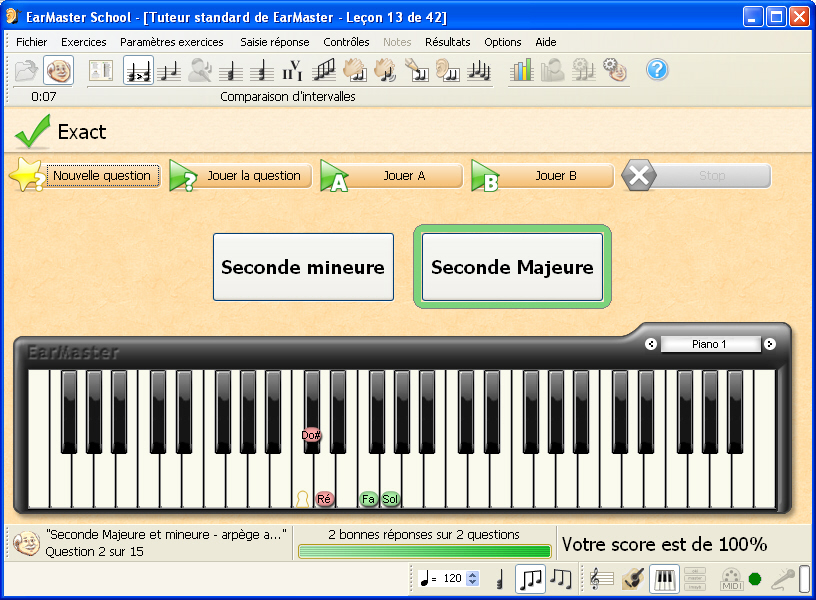Show the guitar fretboard view icon

point(633,578)
